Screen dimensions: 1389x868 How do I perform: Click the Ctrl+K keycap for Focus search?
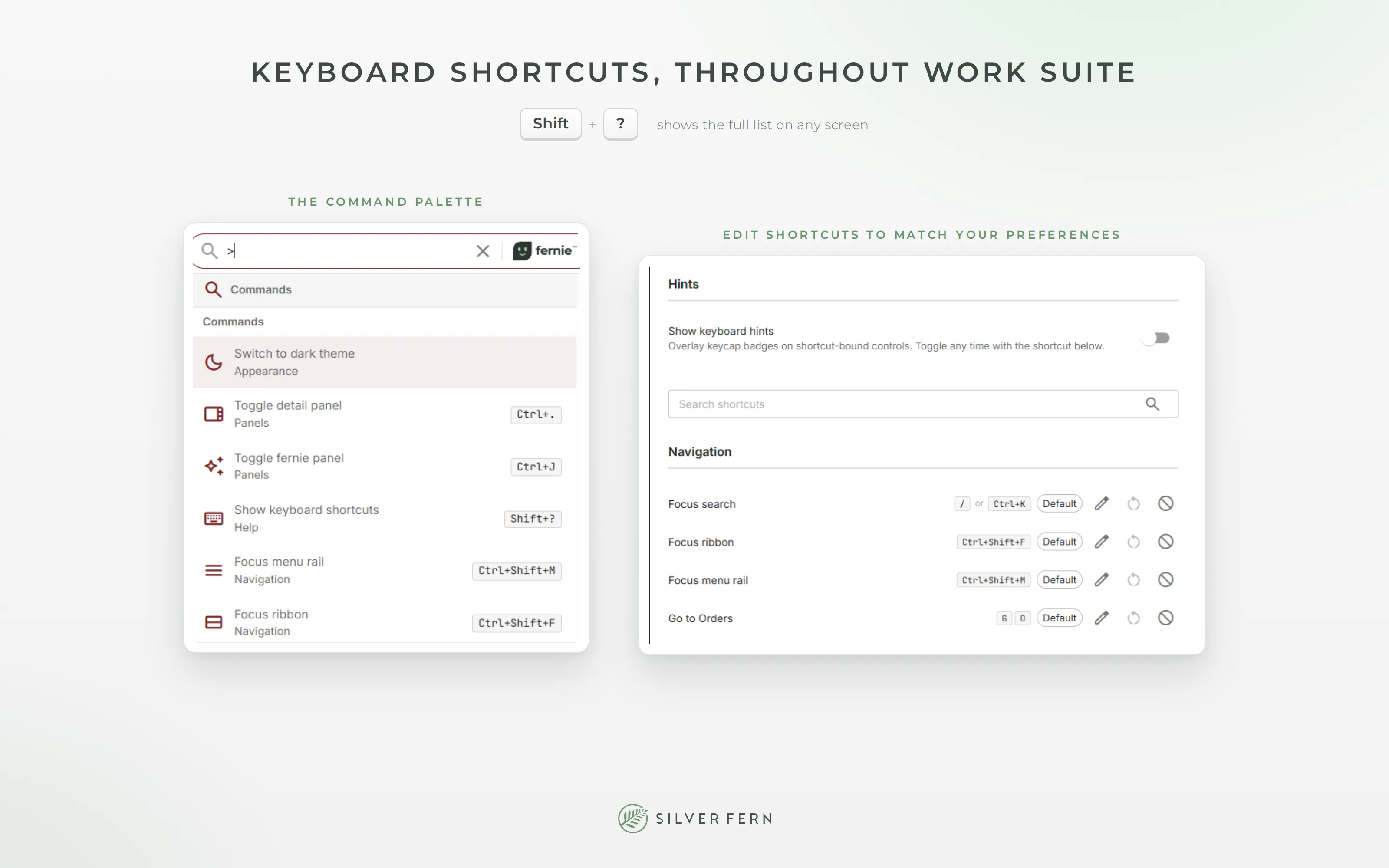pos(1009,504)
